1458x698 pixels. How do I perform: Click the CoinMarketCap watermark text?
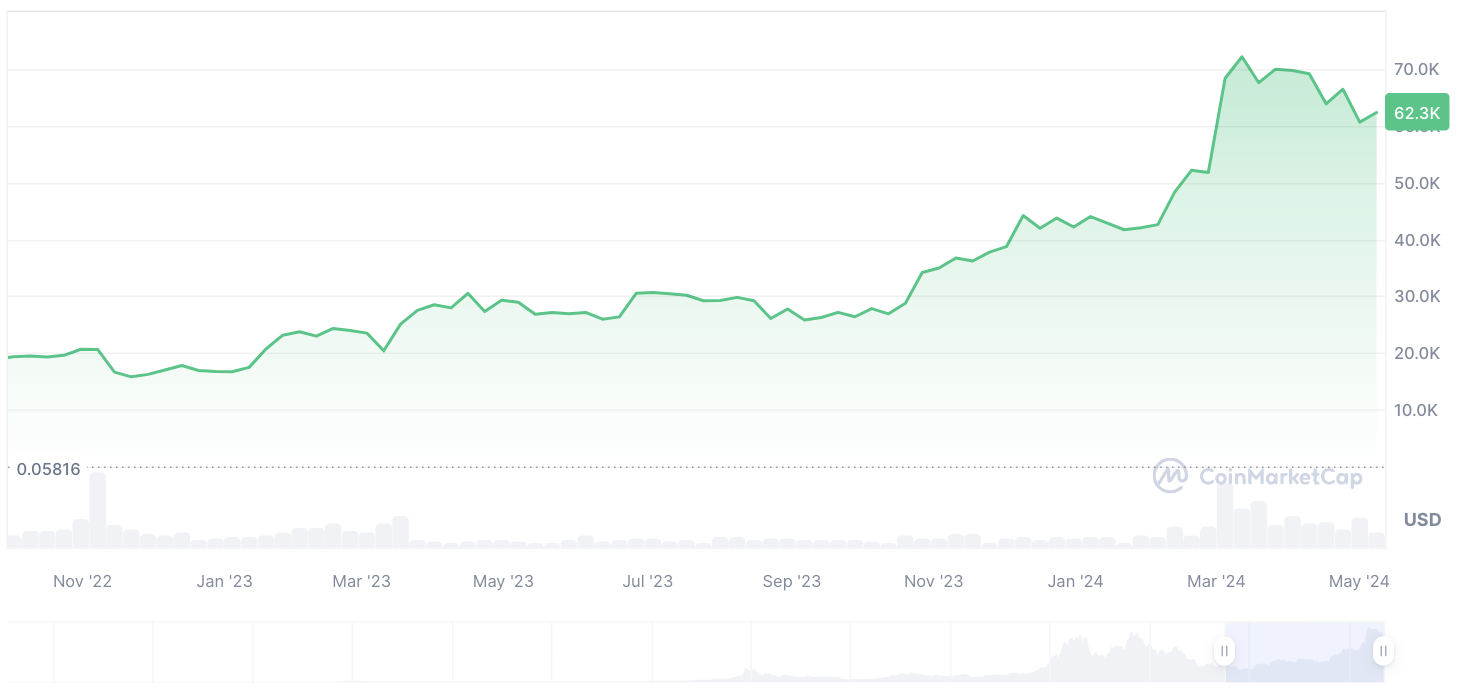coord(1280,477)
